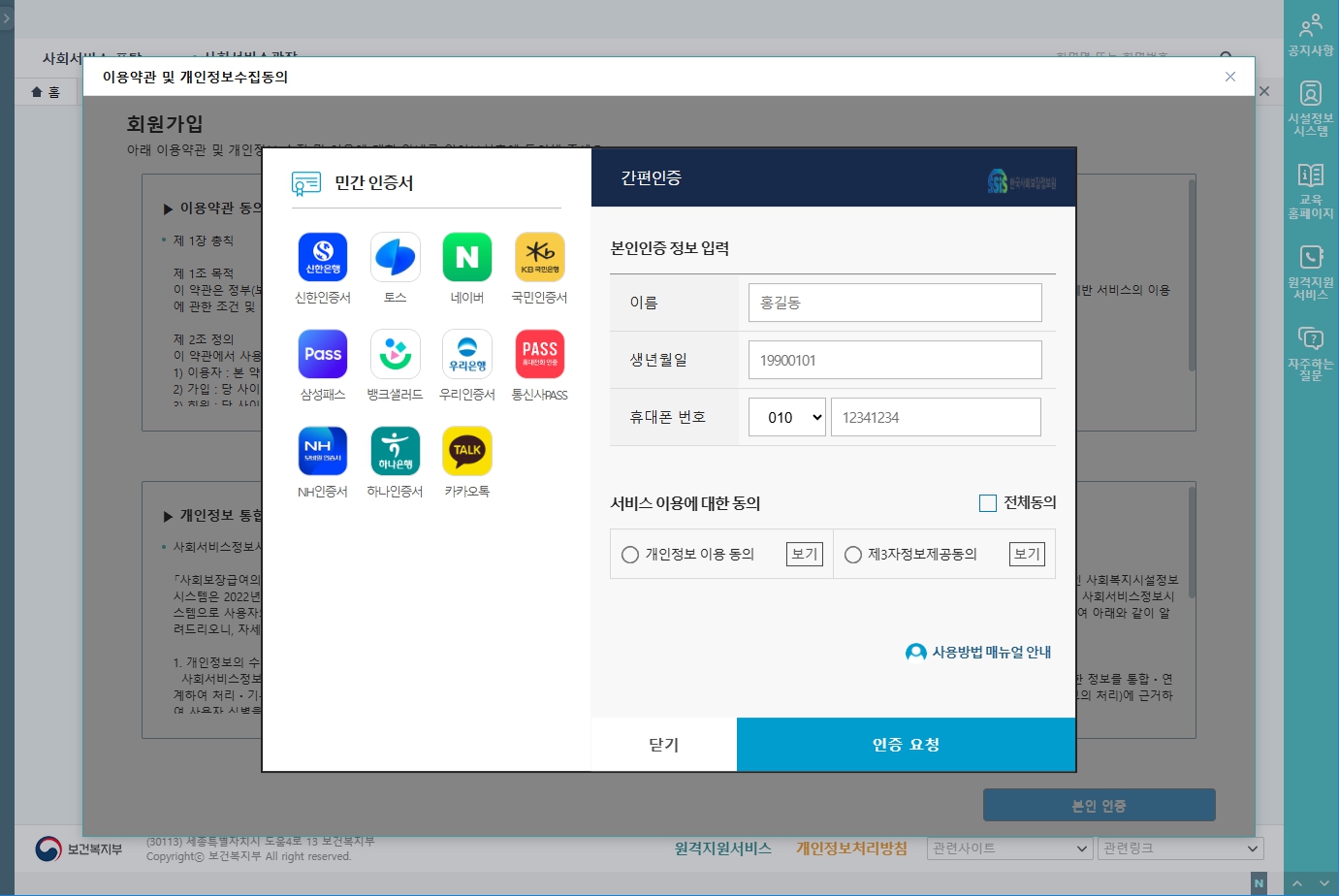
Task: Select 신한인증서 certificate icon
Action: tap(323, 257)
